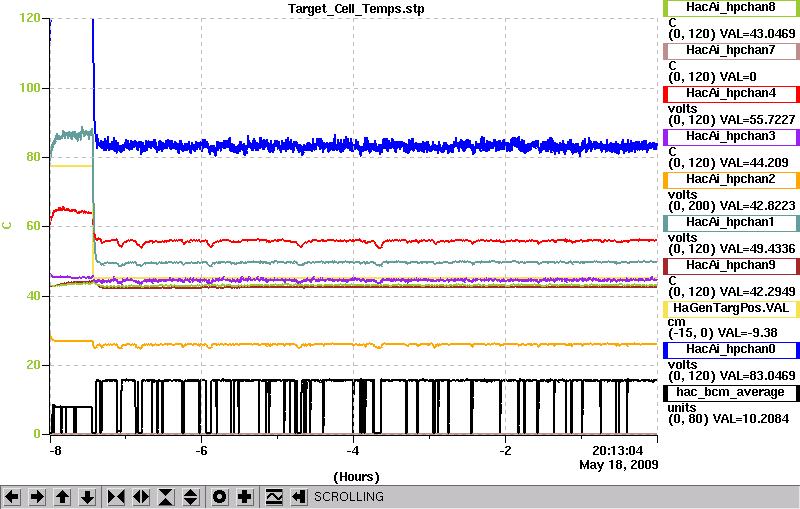800x509 pixels.
Task: Select the HacAi_hpchan7 curve legend
Action: coord(731,50)
